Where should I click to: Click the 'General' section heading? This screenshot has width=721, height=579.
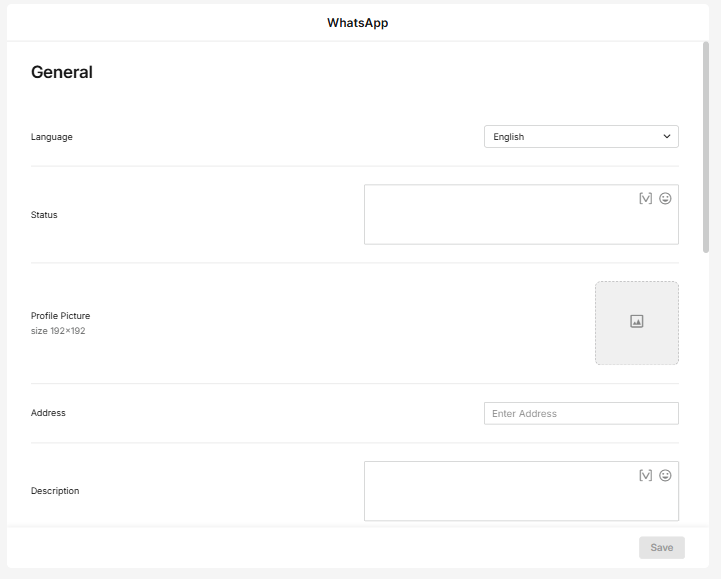(x=62, y=72)
